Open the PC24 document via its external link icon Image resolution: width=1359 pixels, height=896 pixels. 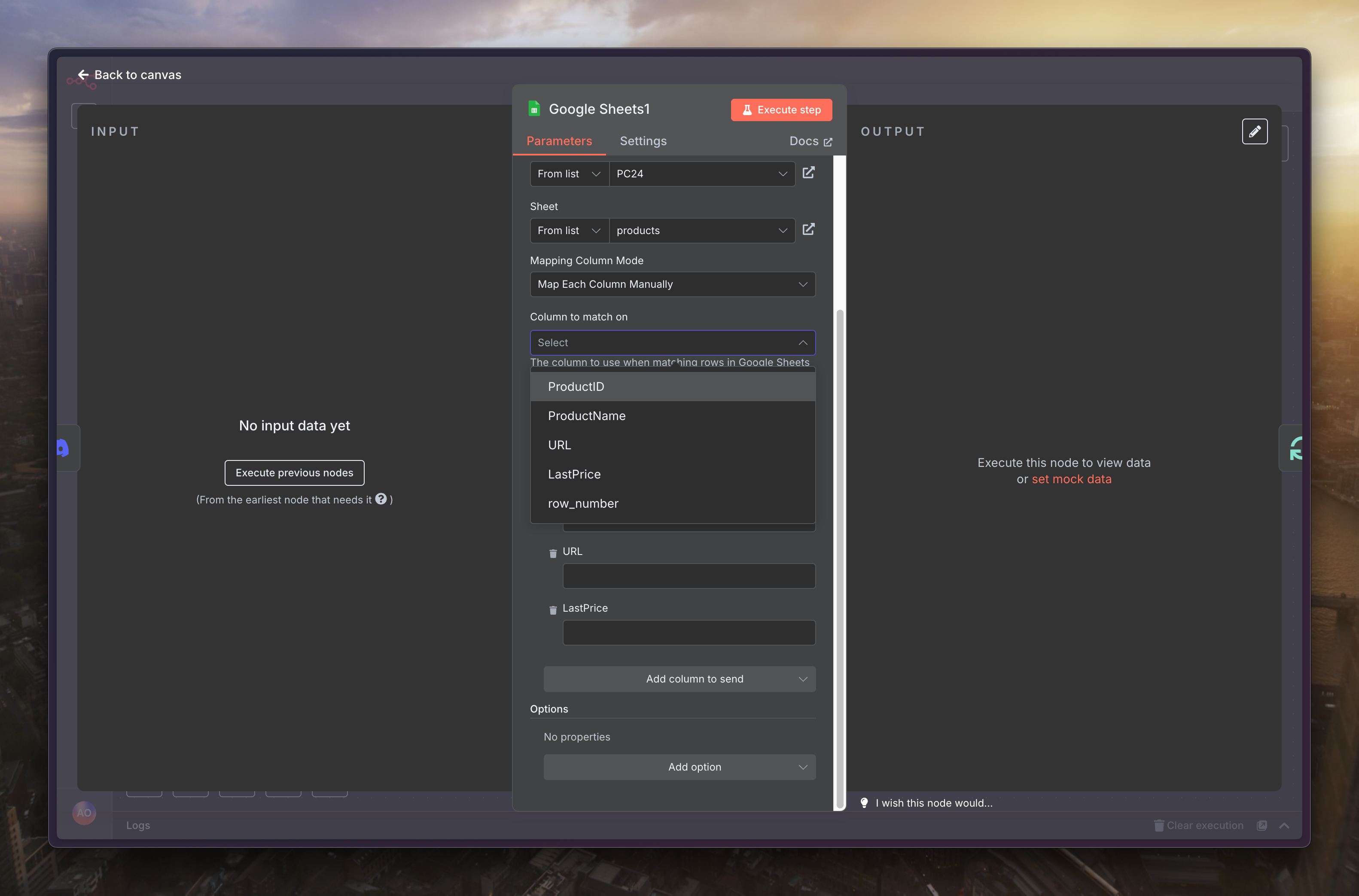(808, 173)
